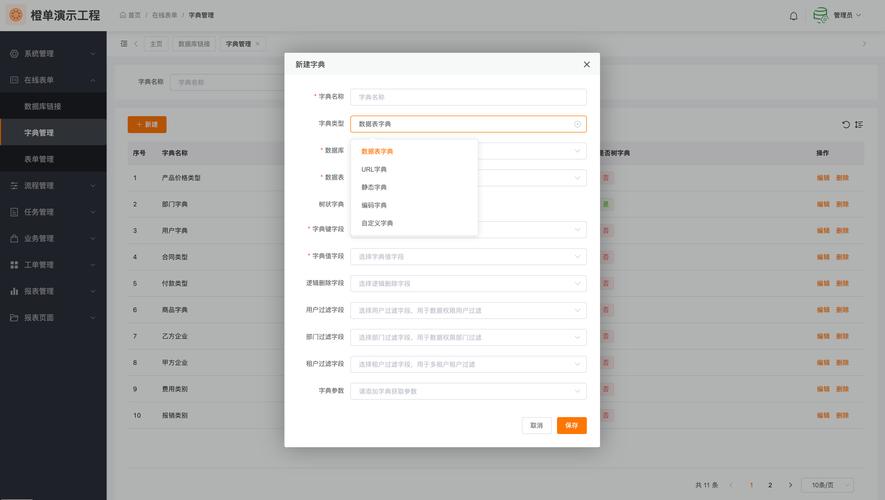Open the notification bell in the header
This screenshot has width=885, height=500.
pos(793,16)
